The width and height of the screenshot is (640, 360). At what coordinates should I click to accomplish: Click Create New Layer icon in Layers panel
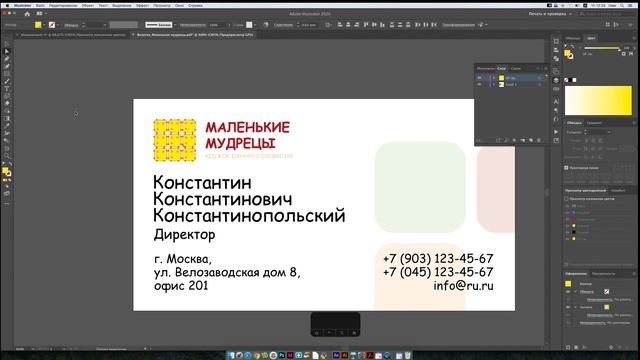pos(531,140)
